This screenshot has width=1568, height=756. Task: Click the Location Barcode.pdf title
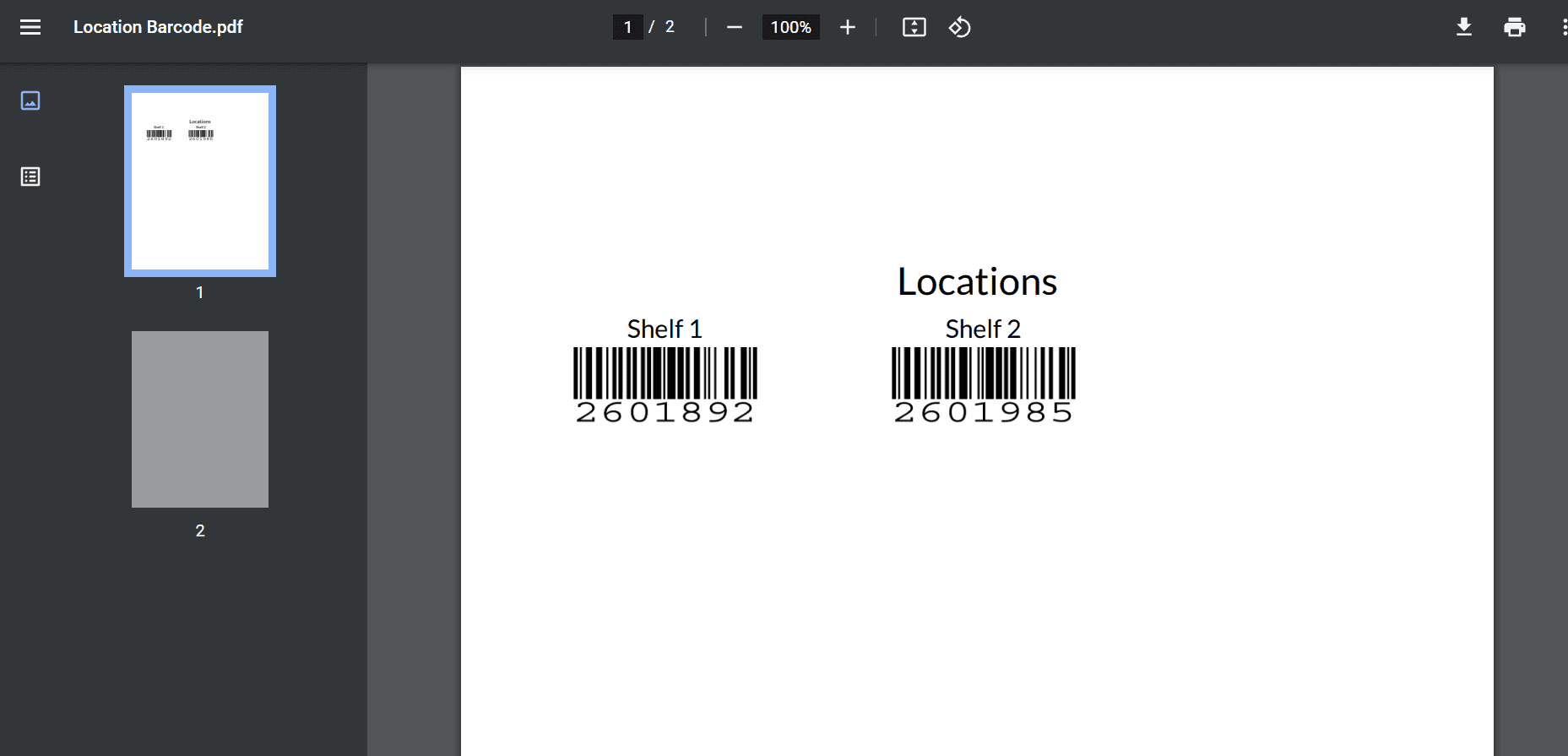[158, 27]
